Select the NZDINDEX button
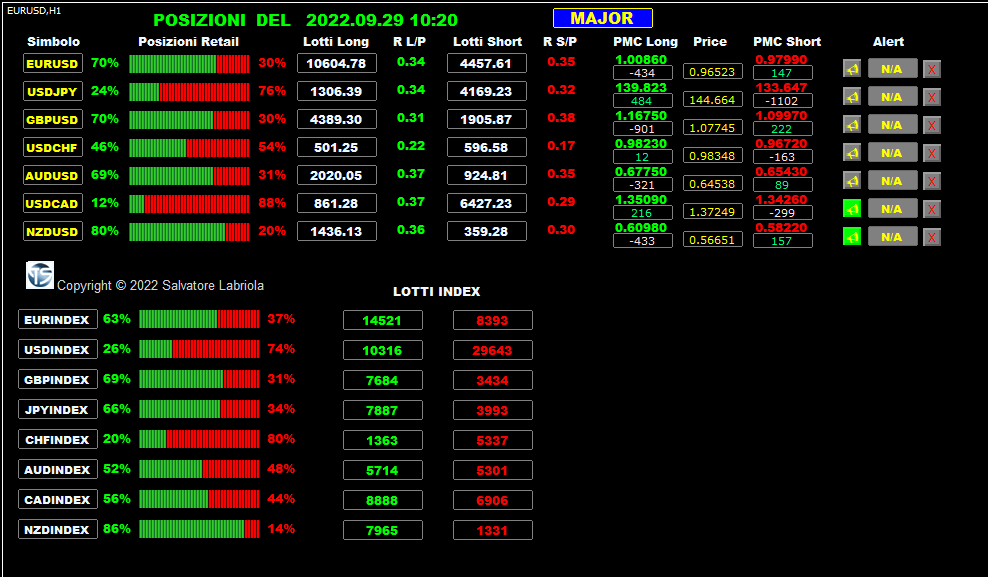 tap(57, 529)
